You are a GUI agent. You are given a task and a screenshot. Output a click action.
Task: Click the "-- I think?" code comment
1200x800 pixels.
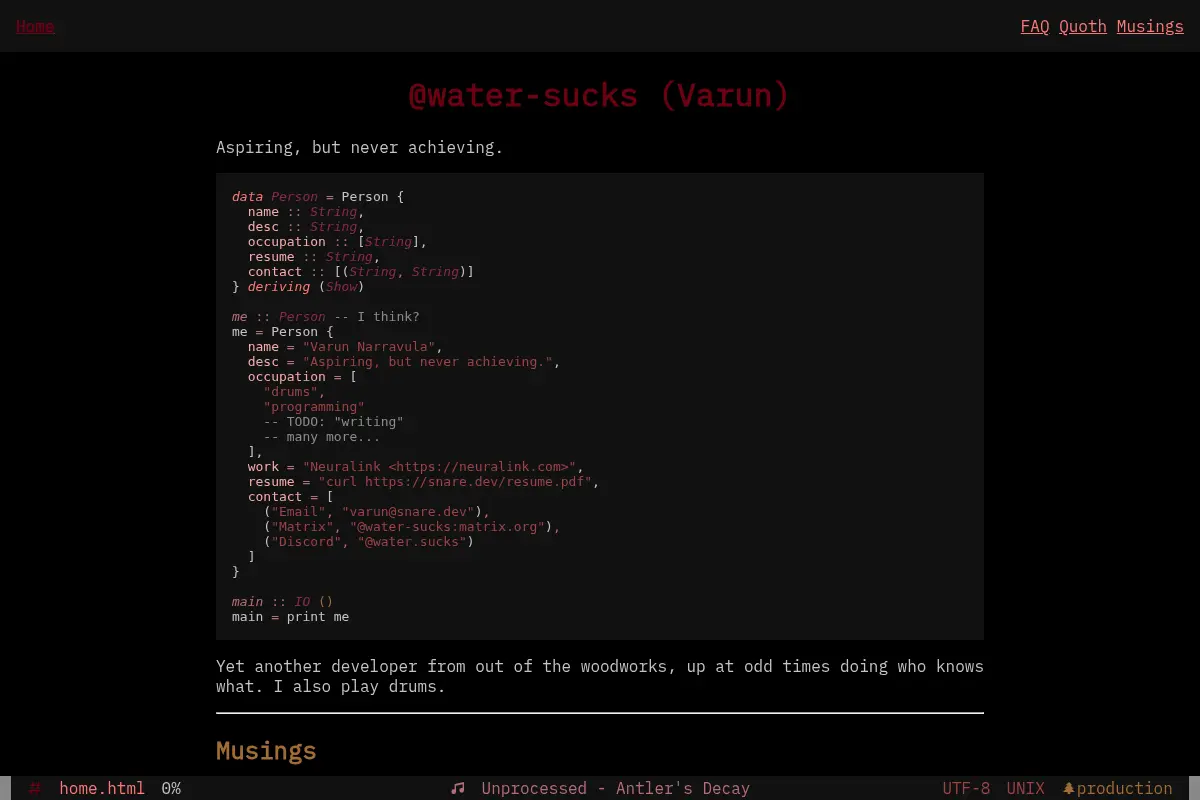point(377,317)
